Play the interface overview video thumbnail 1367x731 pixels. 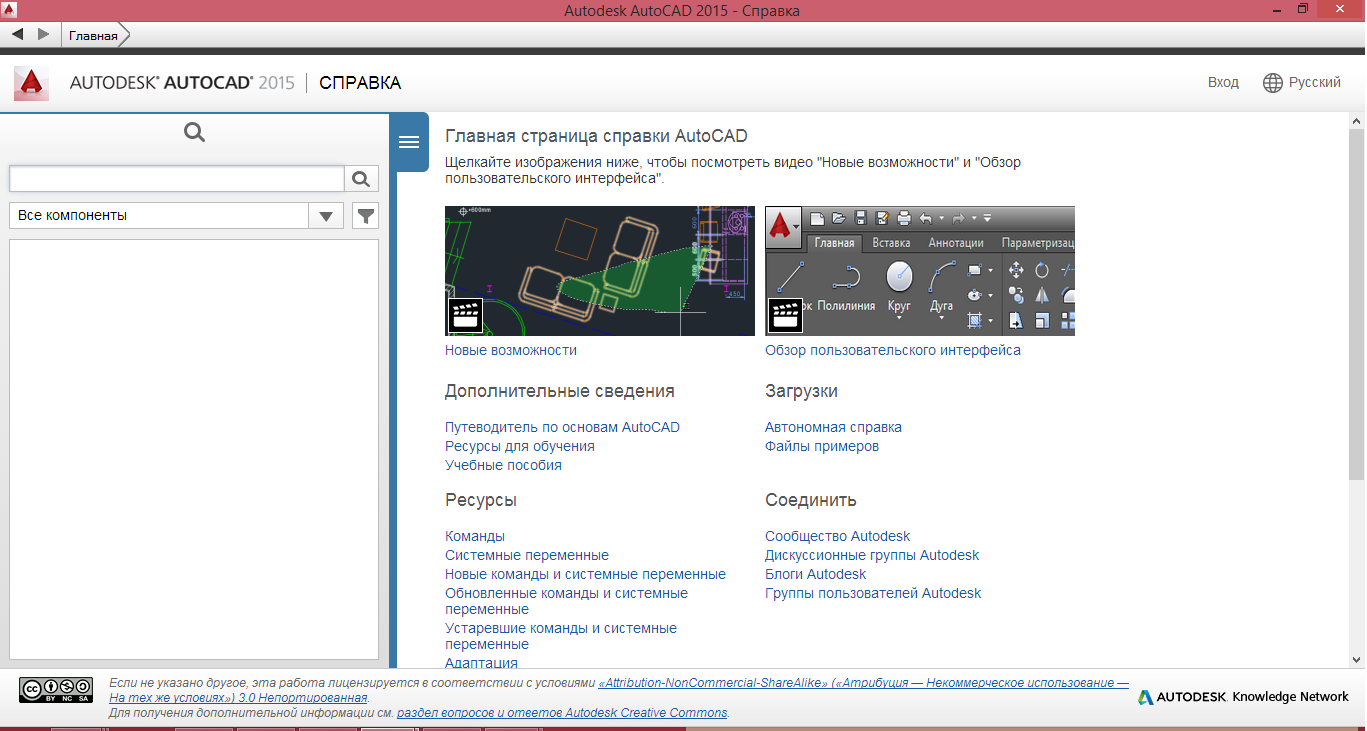click(x=920, y=271)
